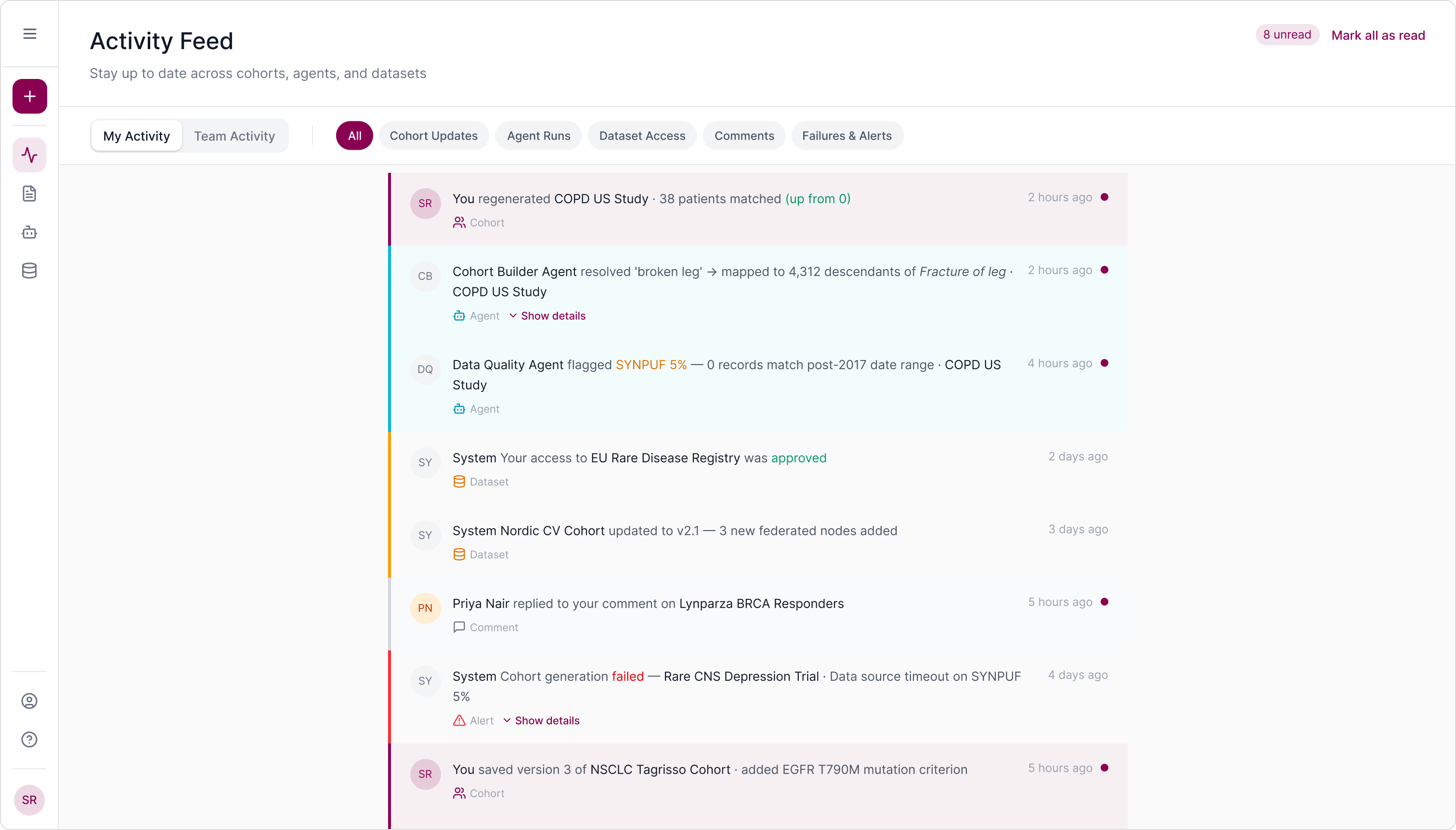This screenshot has width=1456, height=830.
Task: Open the Activity pulse icon in sidebar
Action: click(x=30, y=155)
